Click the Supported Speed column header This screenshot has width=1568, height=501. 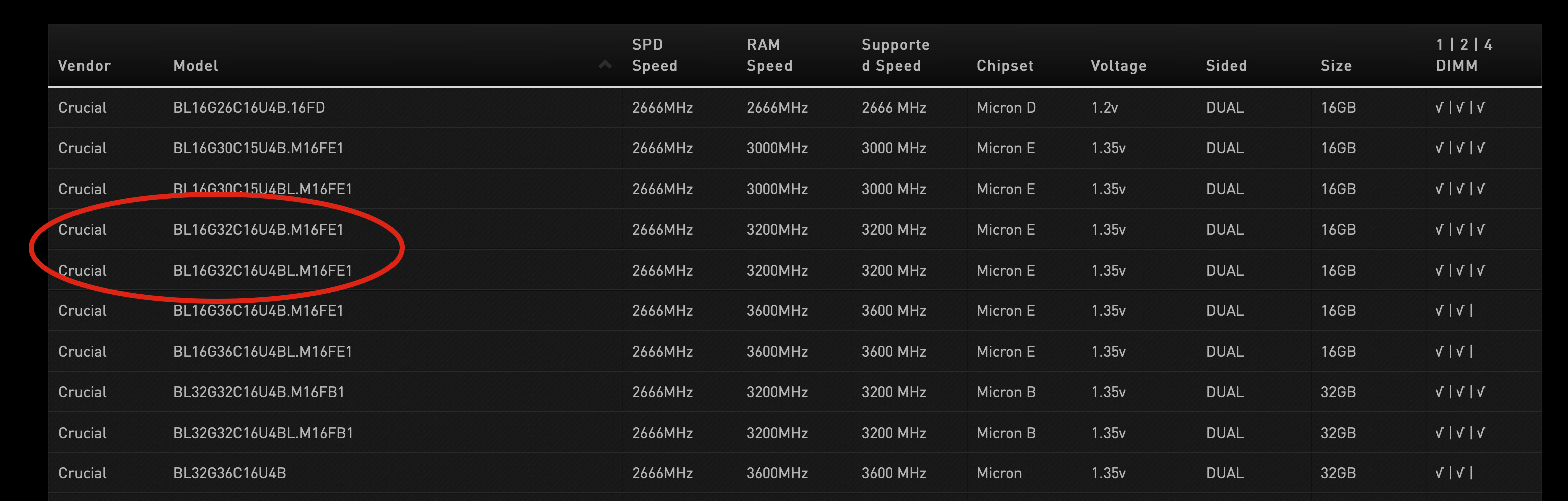895,55
